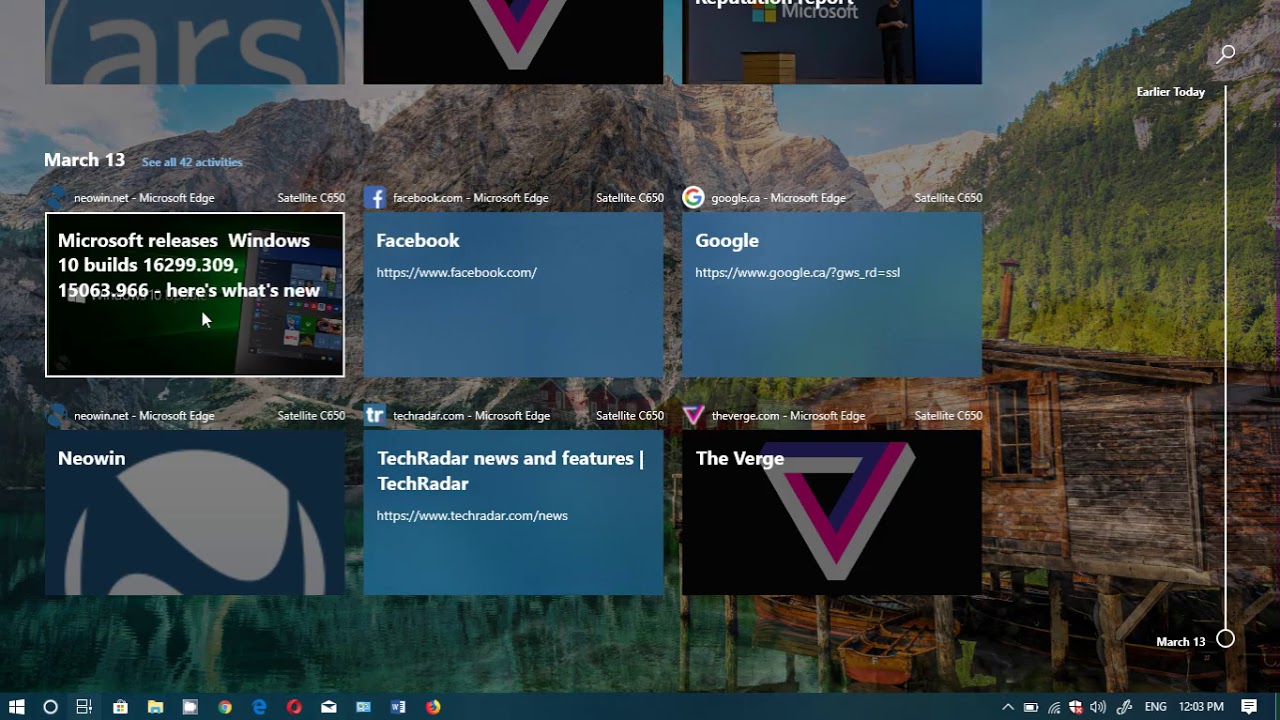1280x720 pixels.
Task: Open the Action Center notification icon
Action: pyautogui.click(x=1249, y=707)
